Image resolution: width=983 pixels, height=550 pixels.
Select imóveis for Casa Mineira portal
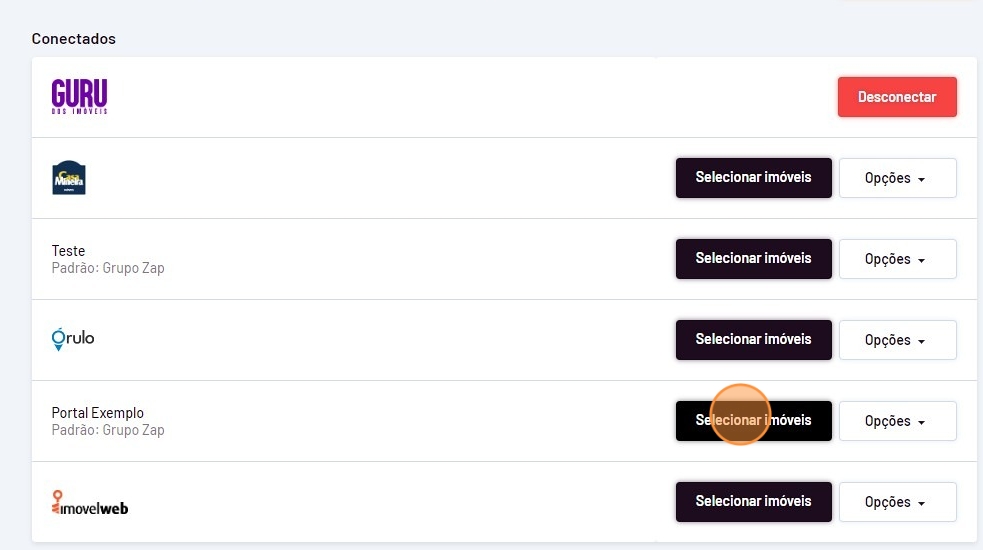click(x=753, y=178)
